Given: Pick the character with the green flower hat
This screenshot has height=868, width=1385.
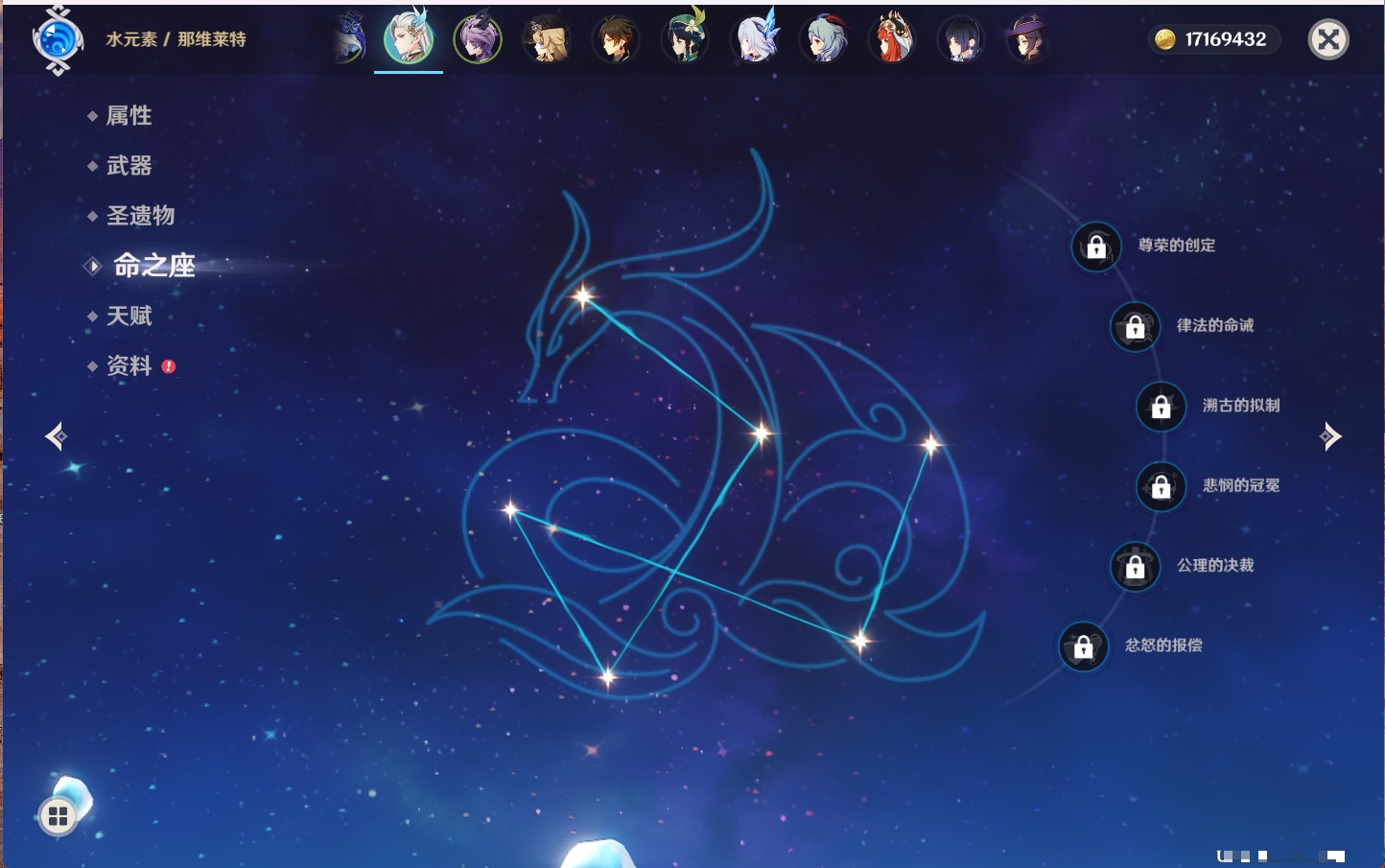Looking at the screenshot, I should 685,39.
